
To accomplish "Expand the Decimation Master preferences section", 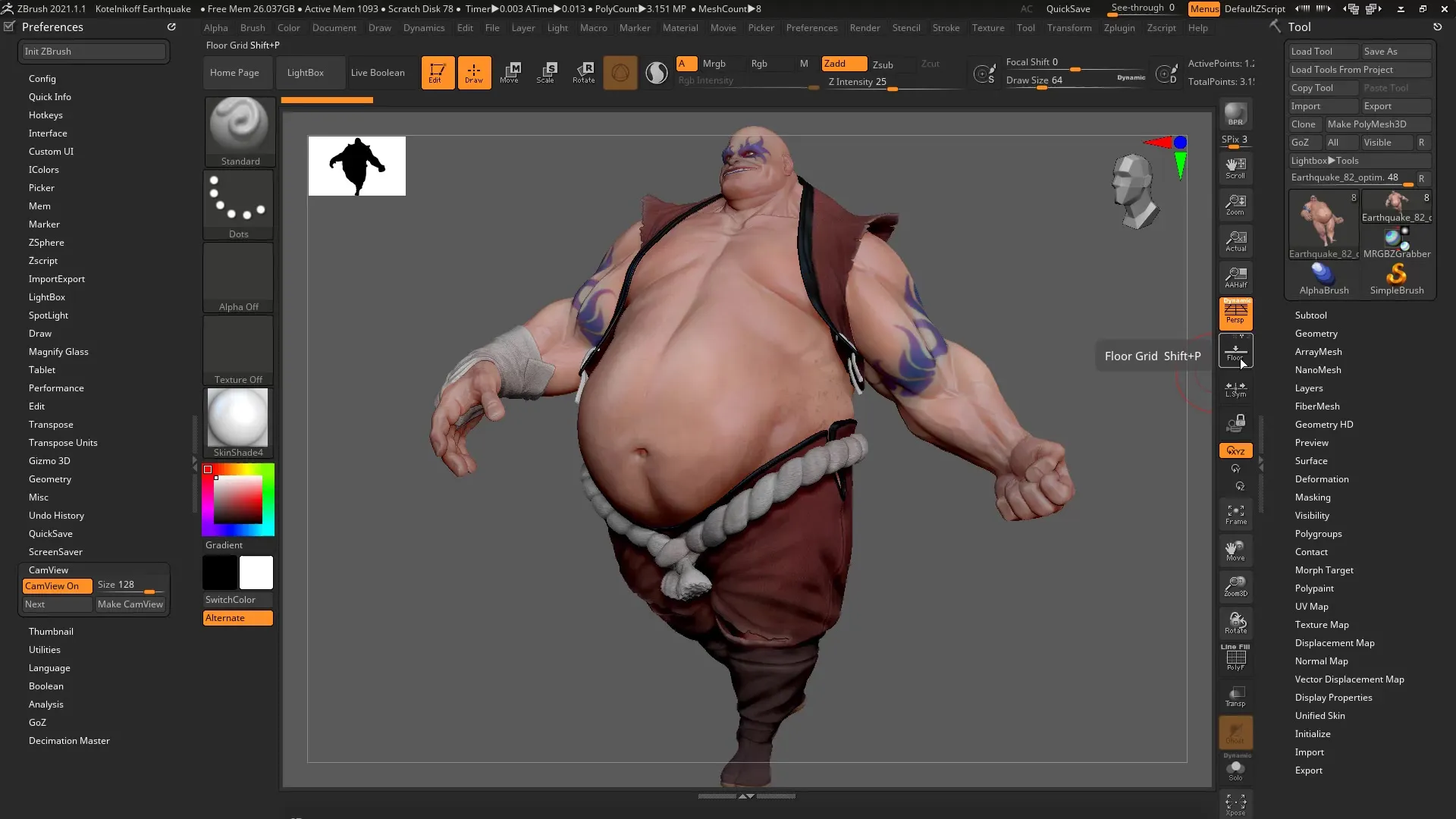I will tap(69, 741).
